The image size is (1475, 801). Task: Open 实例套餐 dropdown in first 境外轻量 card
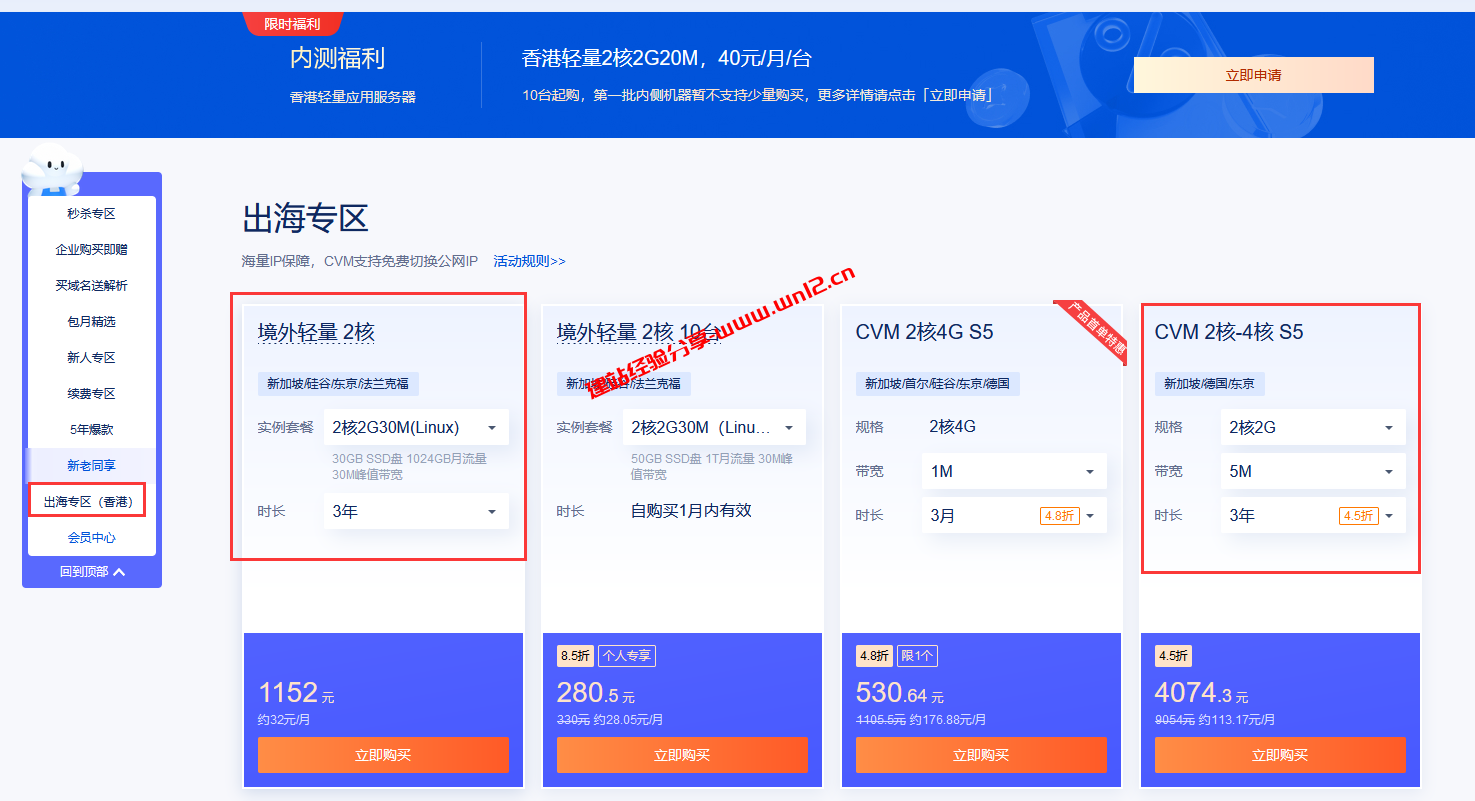click(x=415, y=427)
